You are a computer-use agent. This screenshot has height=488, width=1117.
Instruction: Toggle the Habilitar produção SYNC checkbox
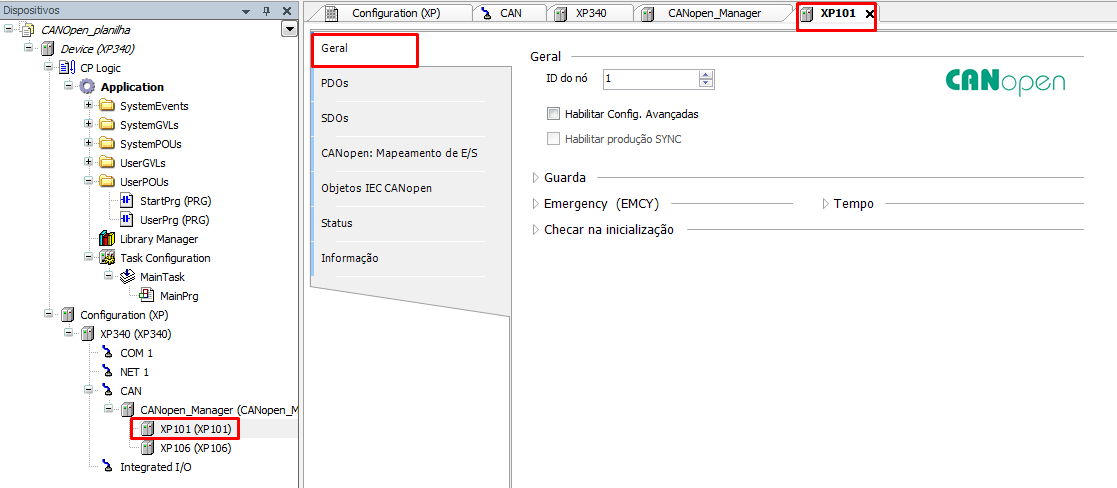554,139
